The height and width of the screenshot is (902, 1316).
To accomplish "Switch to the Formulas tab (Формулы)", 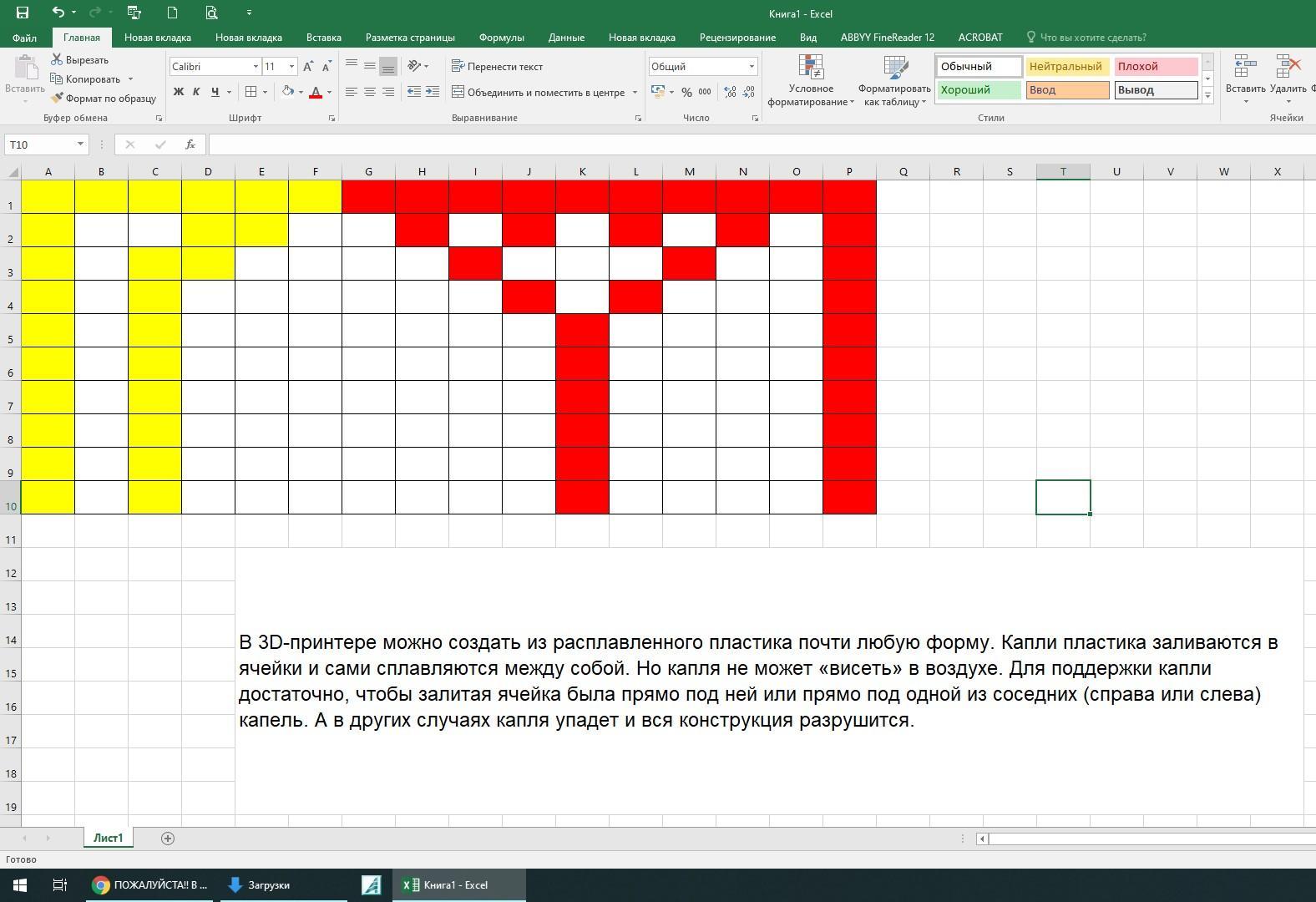I will click(x=502, y=38).
